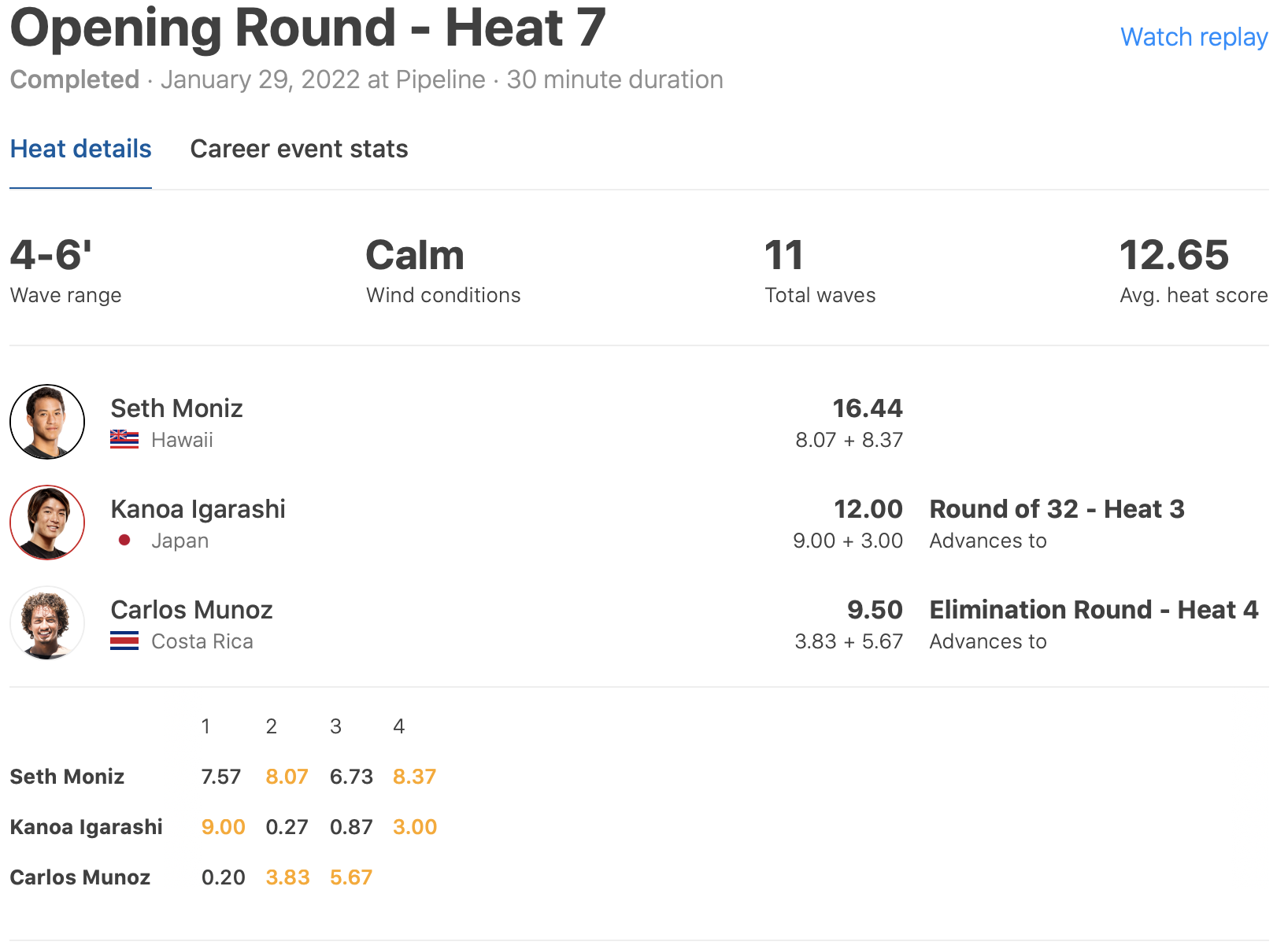Click the Watch replay link
This screenshot has height=949, width=1288.
(x=1194, y=37)
